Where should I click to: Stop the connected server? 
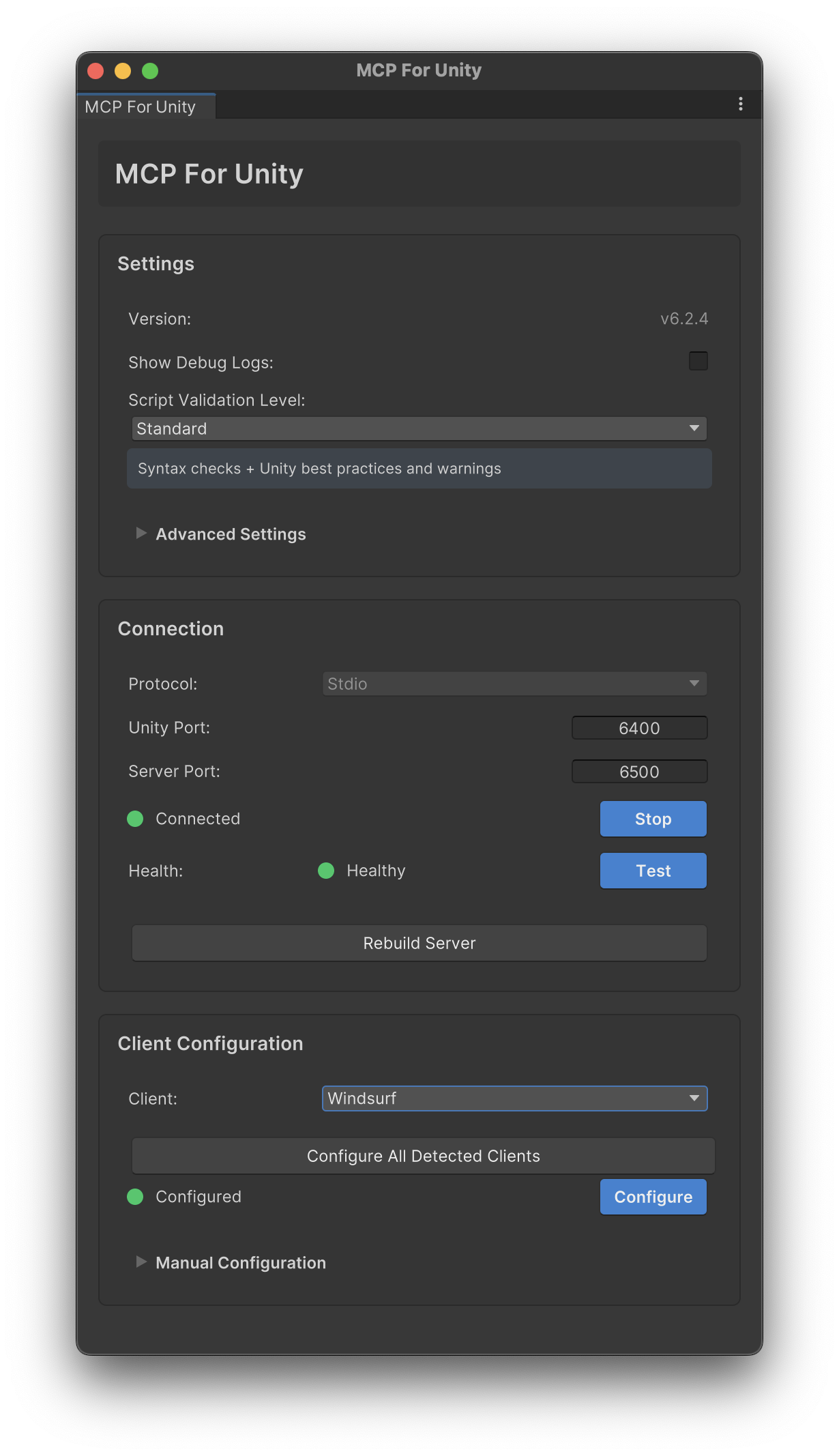click(x=653, y=819)
